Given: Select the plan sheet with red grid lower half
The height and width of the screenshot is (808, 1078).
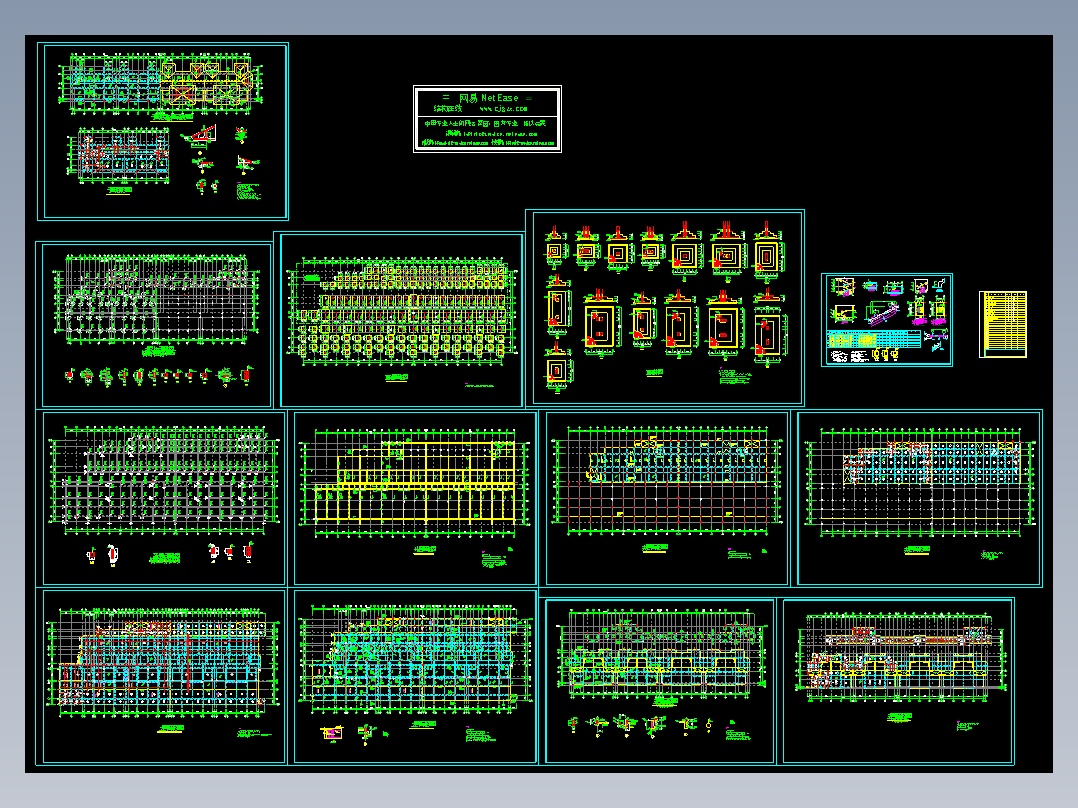Looking at the screenshot, I should 667,499.
